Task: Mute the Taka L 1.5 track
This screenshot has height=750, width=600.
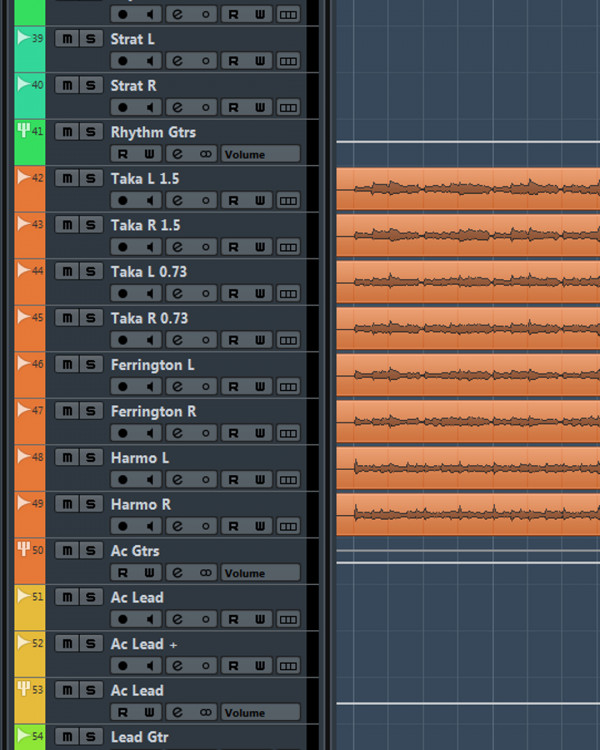Action: 67,178
